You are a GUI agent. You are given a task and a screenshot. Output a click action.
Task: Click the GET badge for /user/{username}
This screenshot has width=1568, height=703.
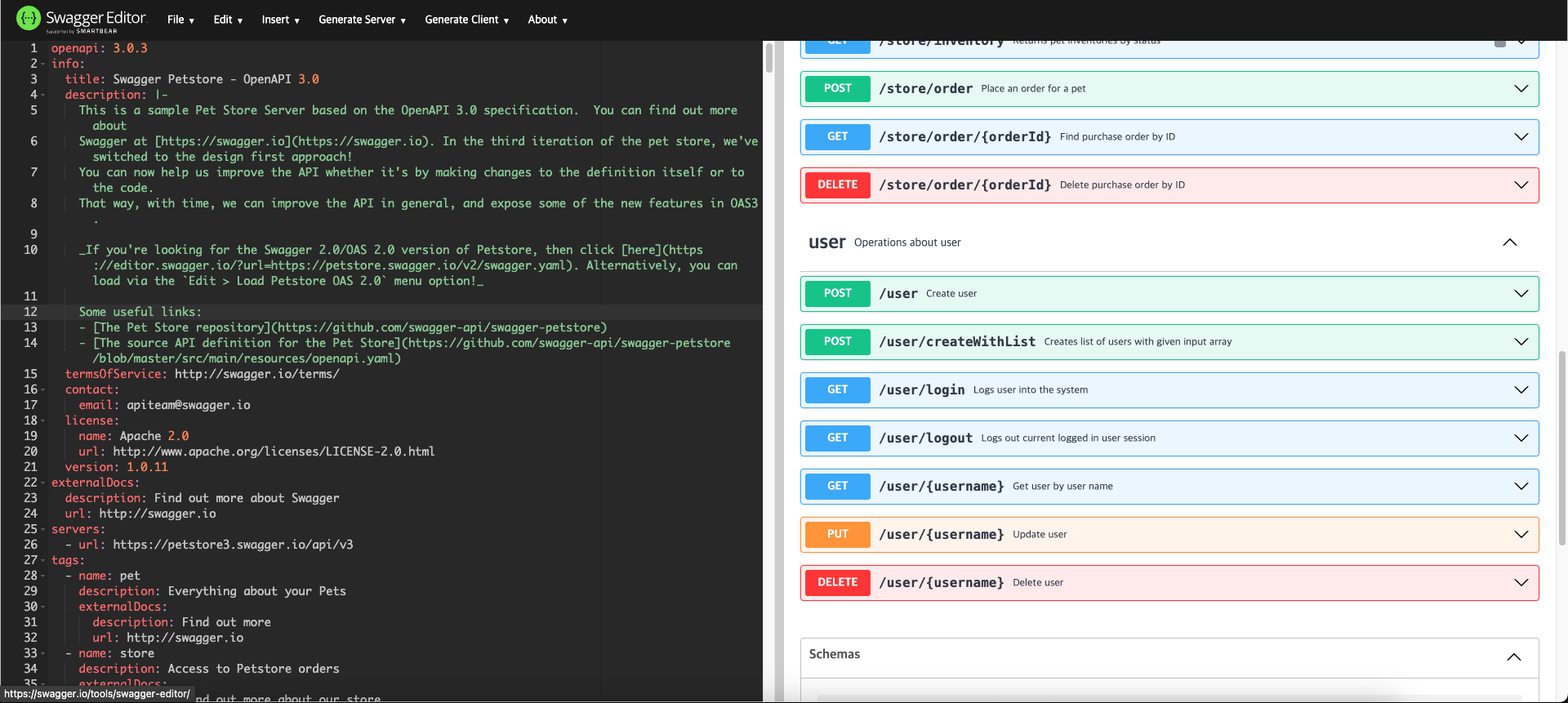(x=837, y=487)
